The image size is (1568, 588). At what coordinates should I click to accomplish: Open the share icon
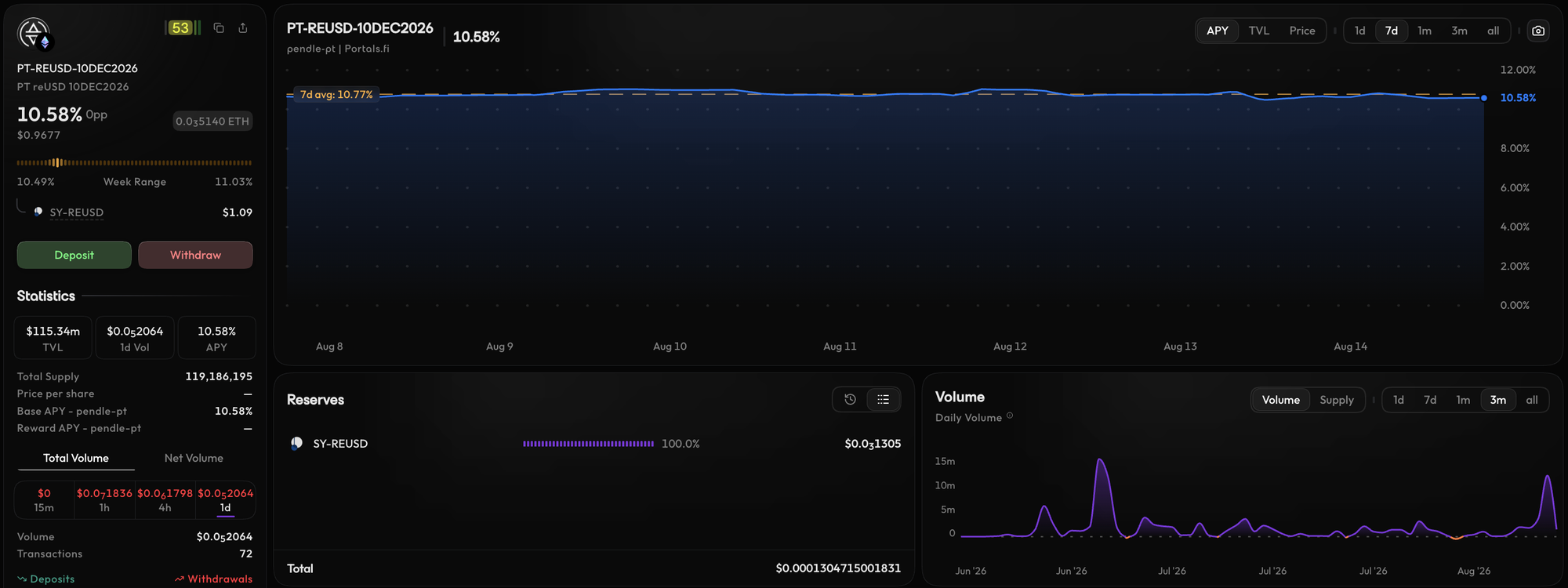coord(243,28)
